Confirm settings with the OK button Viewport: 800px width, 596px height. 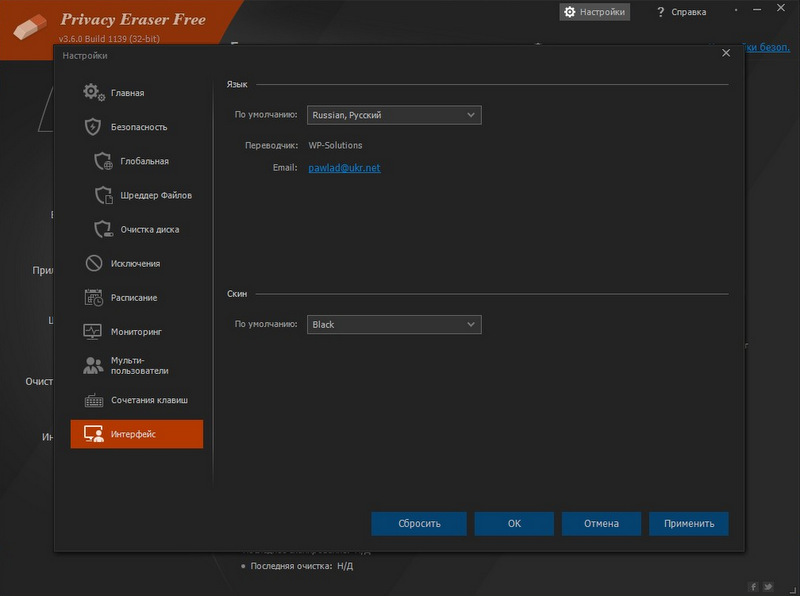(514, 524)
